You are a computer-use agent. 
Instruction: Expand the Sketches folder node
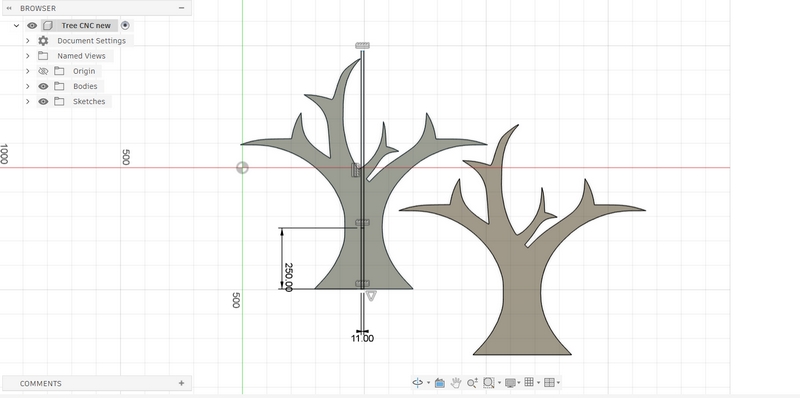click(28, 102)
